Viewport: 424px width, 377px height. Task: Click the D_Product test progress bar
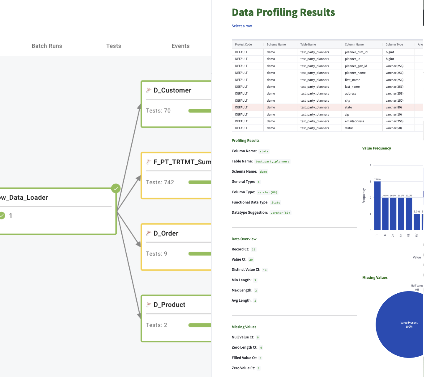[200, 325]
